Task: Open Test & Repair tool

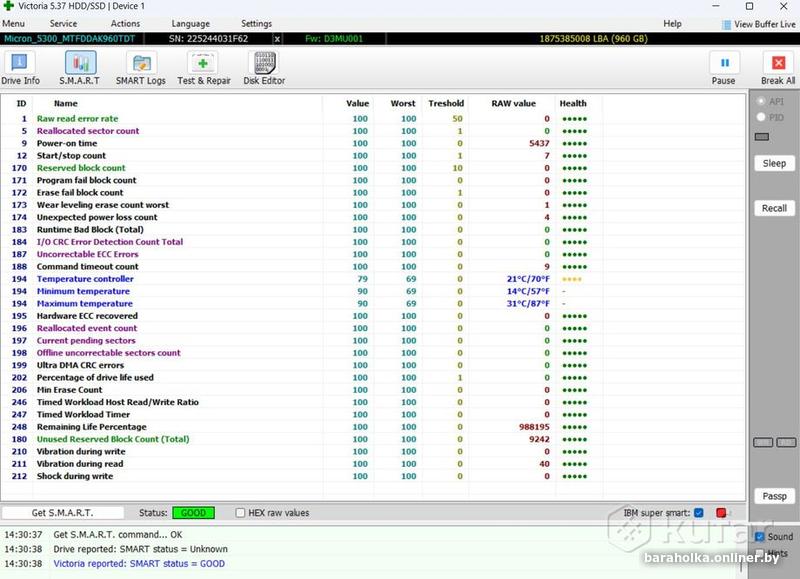Action: pos(203,68)
